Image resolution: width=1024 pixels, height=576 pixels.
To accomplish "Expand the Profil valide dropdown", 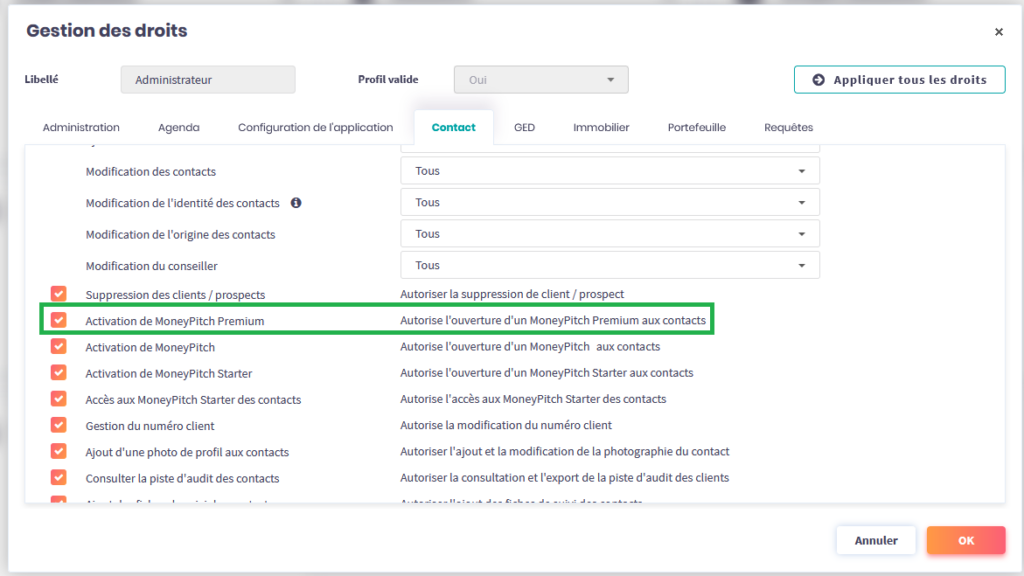I will coord(541,80).
